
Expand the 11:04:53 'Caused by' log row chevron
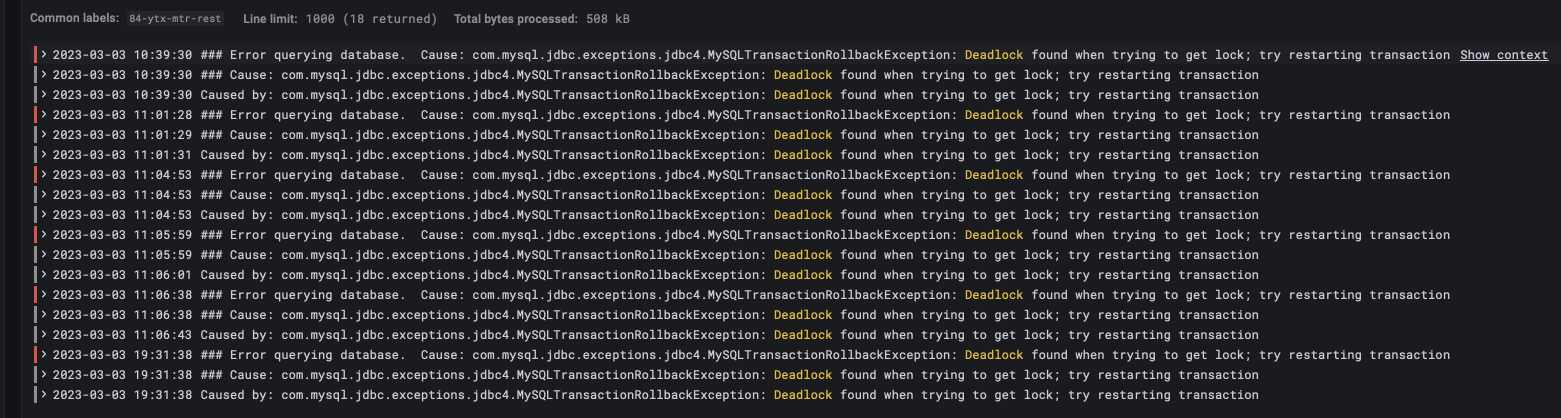(44, 215)
